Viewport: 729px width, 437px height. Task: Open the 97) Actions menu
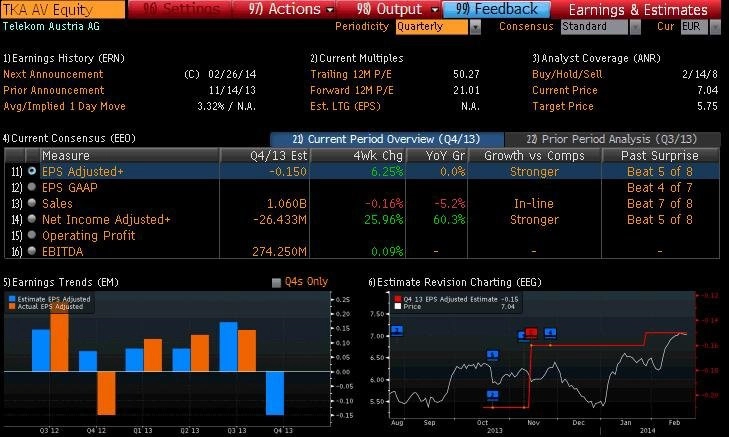(291, 9)
